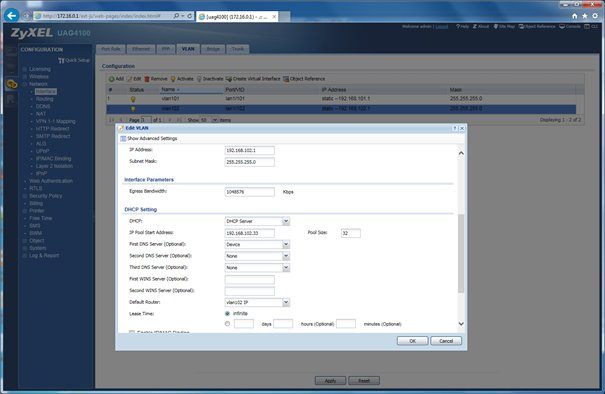This screenshot has height=394, width=605.
Task: Open browser Tools gear icon
Action: point(595,16)
